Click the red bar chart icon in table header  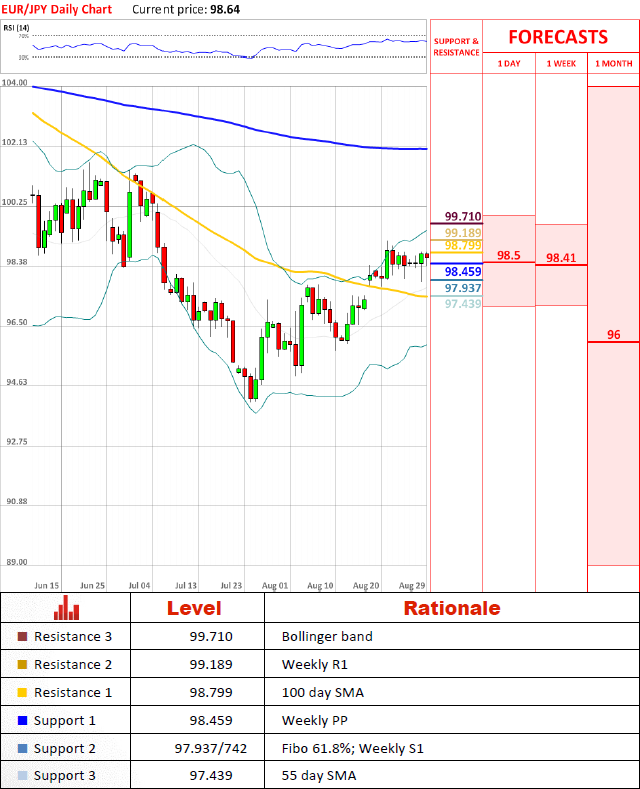tap(66, 607)
